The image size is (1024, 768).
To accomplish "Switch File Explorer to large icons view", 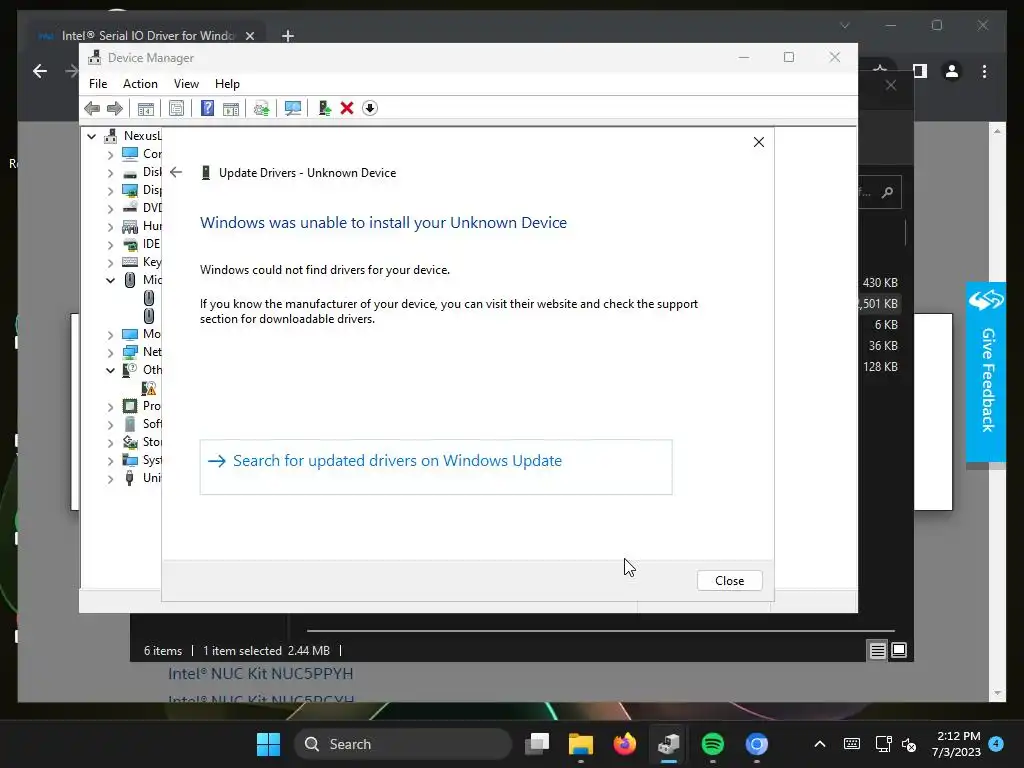I will 899,650.
